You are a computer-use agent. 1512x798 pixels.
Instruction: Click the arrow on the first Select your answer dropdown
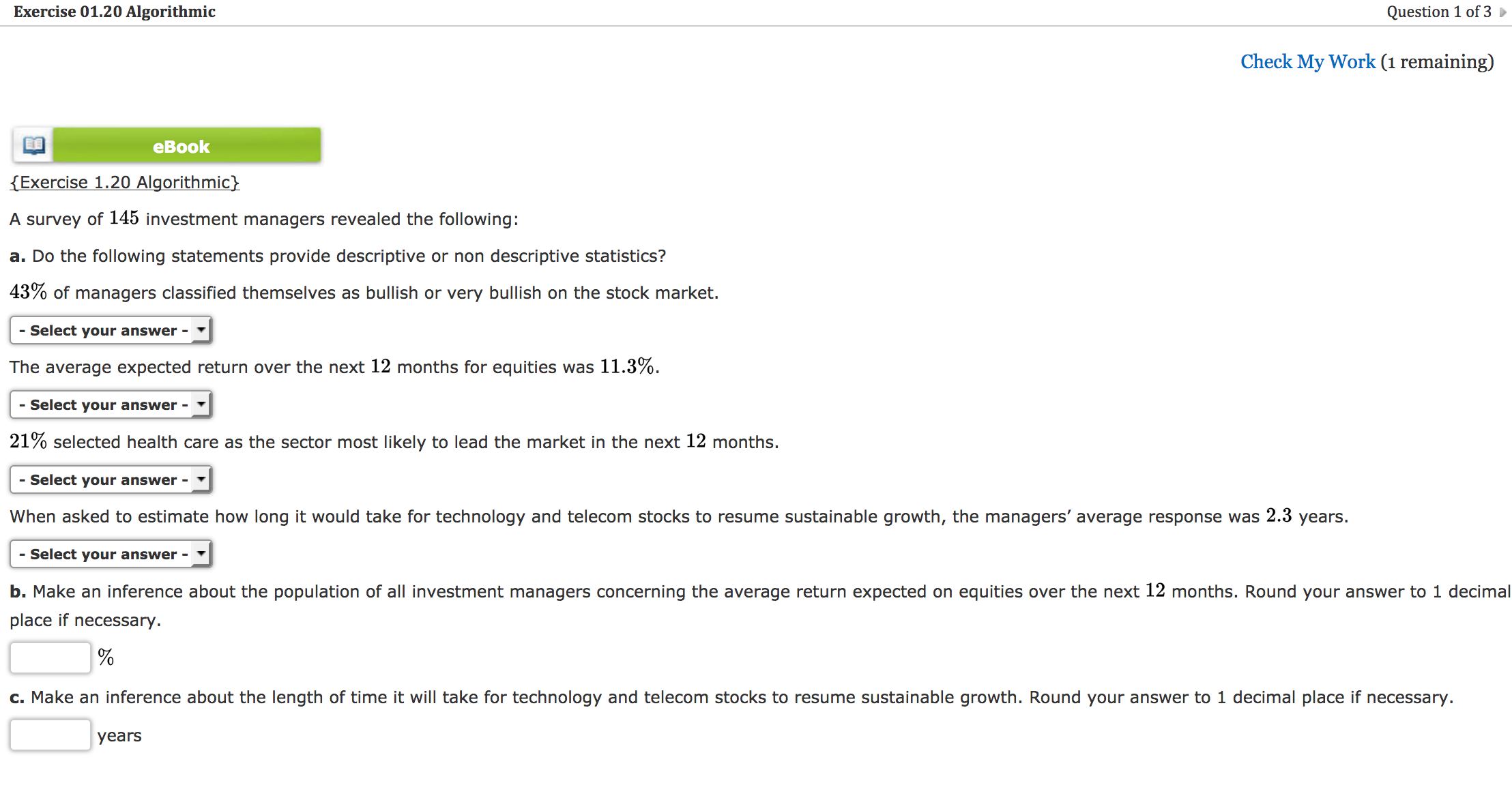[x=200, y=330]
